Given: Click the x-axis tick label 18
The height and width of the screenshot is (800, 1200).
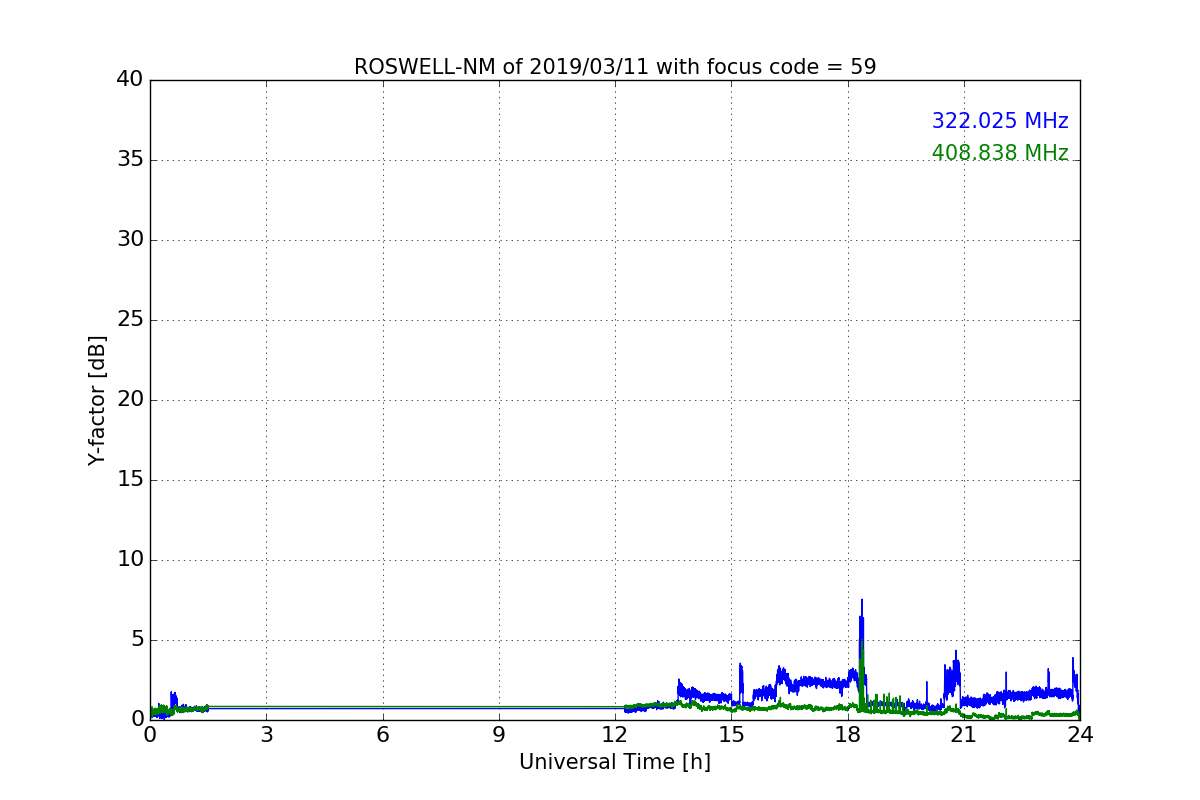Looking at the screenshot, I should 847,734.
